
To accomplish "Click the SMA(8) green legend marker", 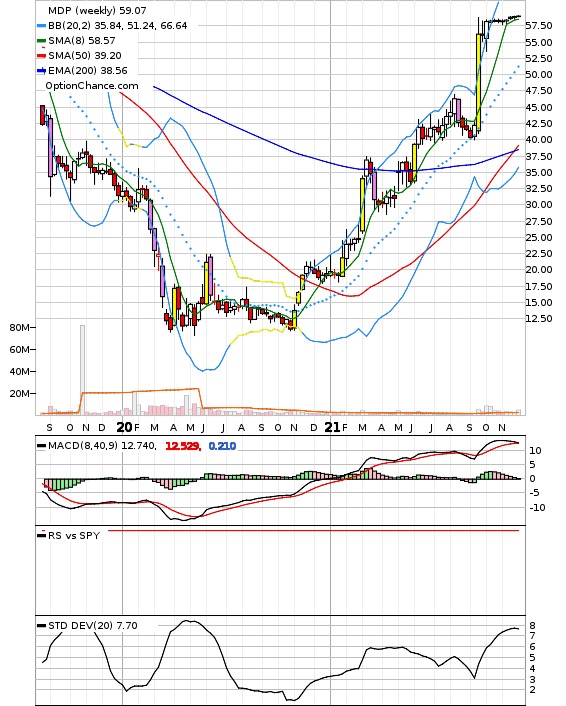I will tap(41, 41).
